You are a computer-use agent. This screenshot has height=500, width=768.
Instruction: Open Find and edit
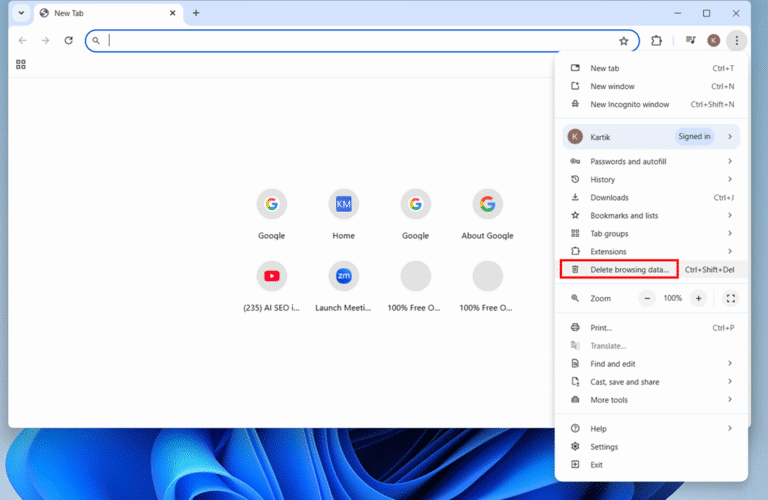[x=651, y=364]
